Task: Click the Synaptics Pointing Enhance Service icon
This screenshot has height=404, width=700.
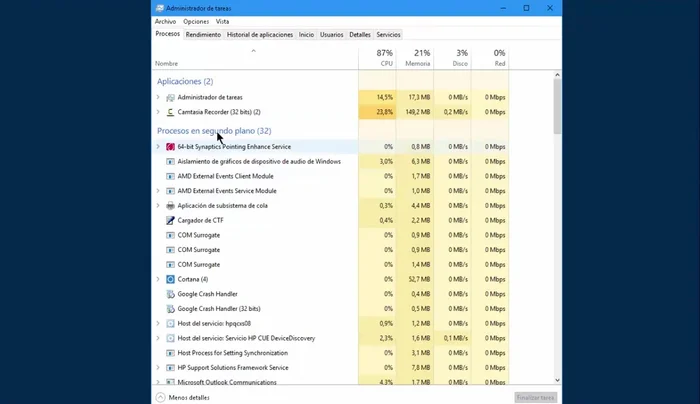Action: coord(170,146)
